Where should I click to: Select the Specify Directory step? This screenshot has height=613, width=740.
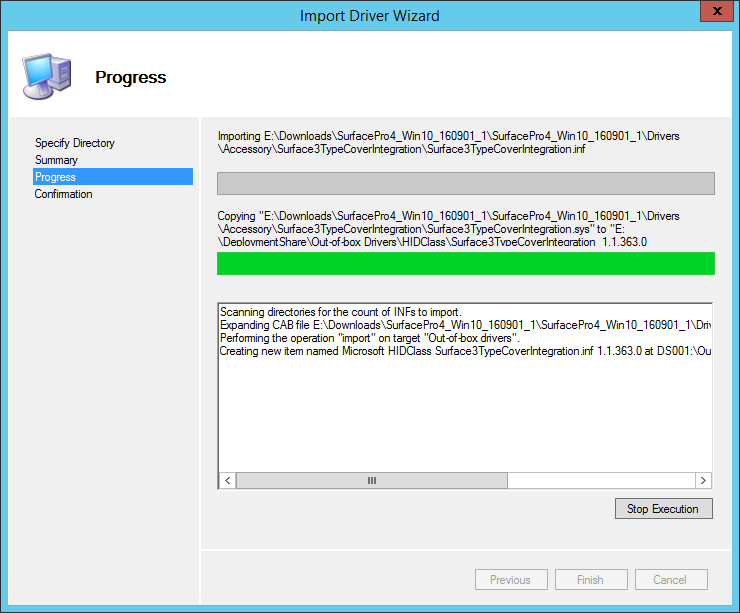pos(75,143)
